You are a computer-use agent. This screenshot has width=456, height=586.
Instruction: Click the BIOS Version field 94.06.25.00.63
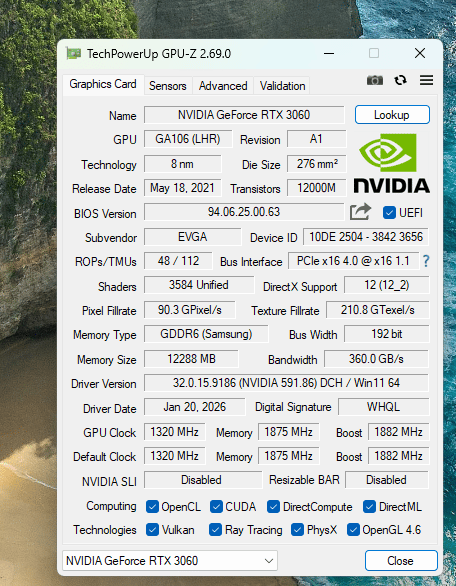[244, 212]
